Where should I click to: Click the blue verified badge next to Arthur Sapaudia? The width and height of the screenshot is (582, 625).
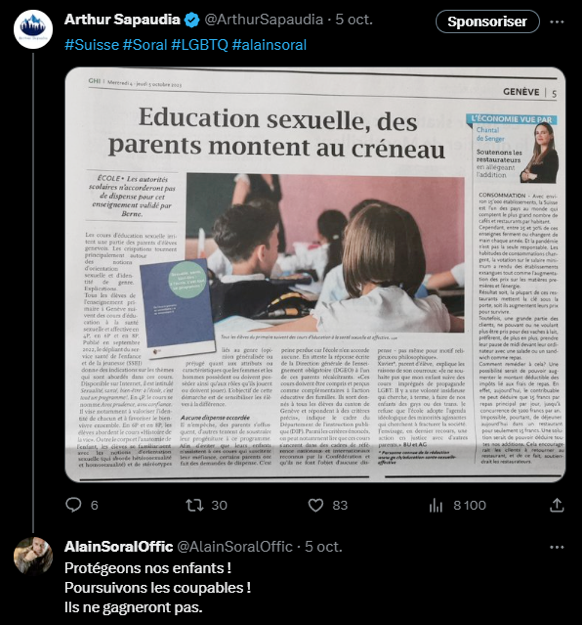click(193, 20)
